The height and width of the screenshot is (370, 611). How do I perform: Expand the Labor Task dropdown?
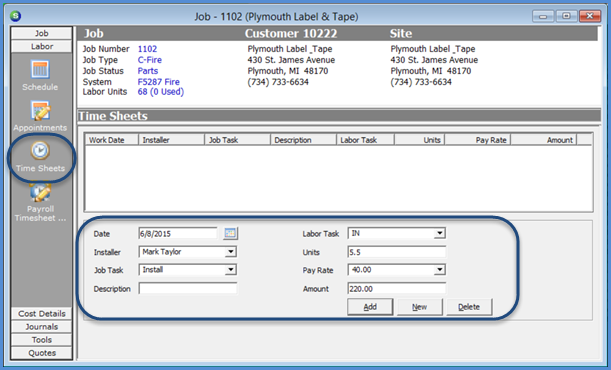440,233
